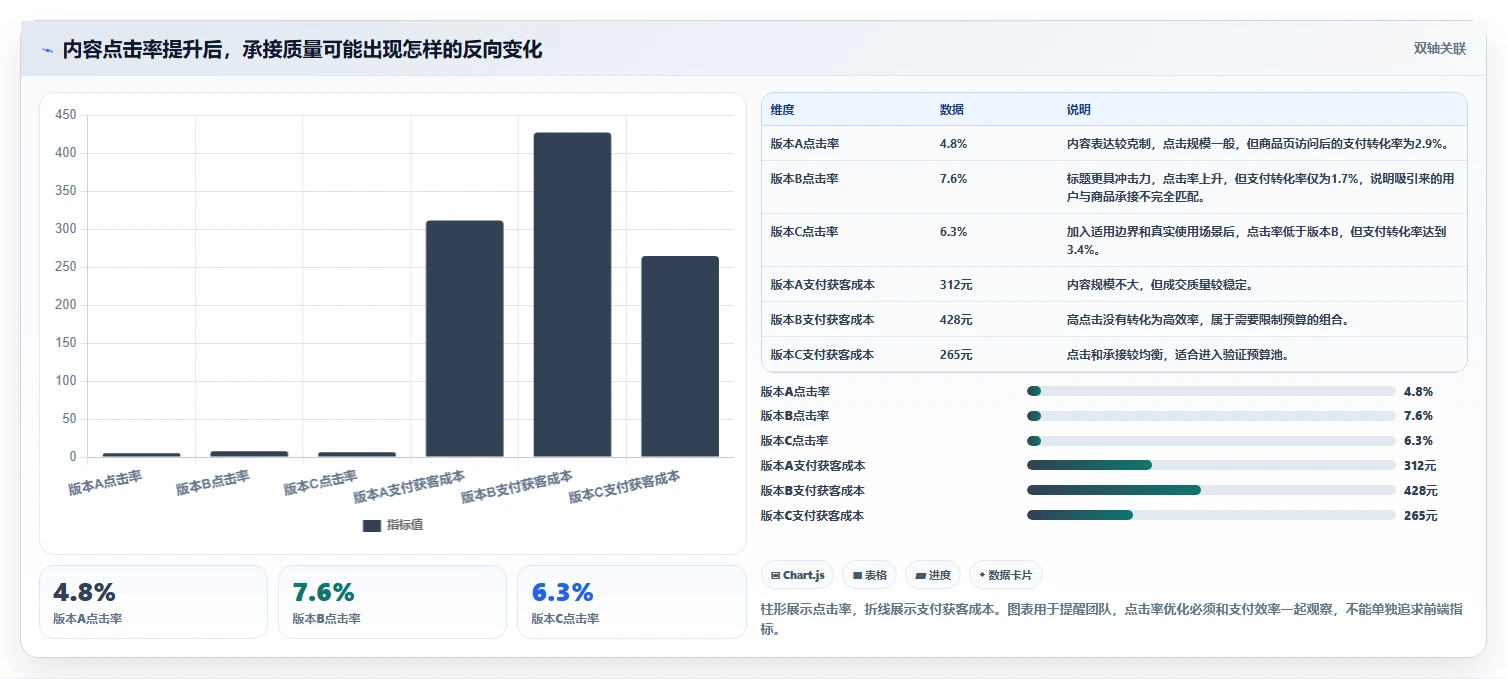Click the lightning icon beside the page title

pyautogui.click(x=47, y=50)
